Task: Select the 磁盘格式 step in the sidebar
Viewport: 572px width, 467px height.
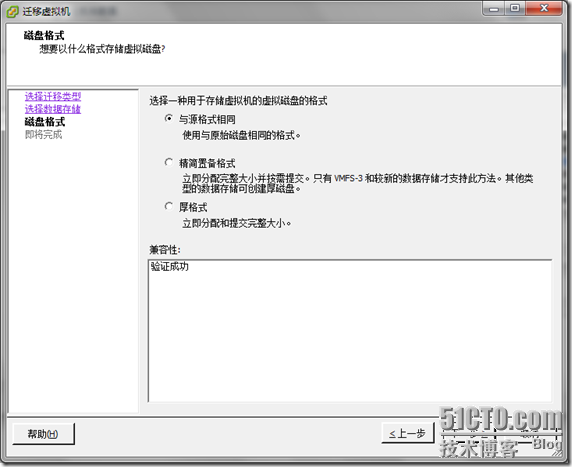Action: (x=45, y=122)
